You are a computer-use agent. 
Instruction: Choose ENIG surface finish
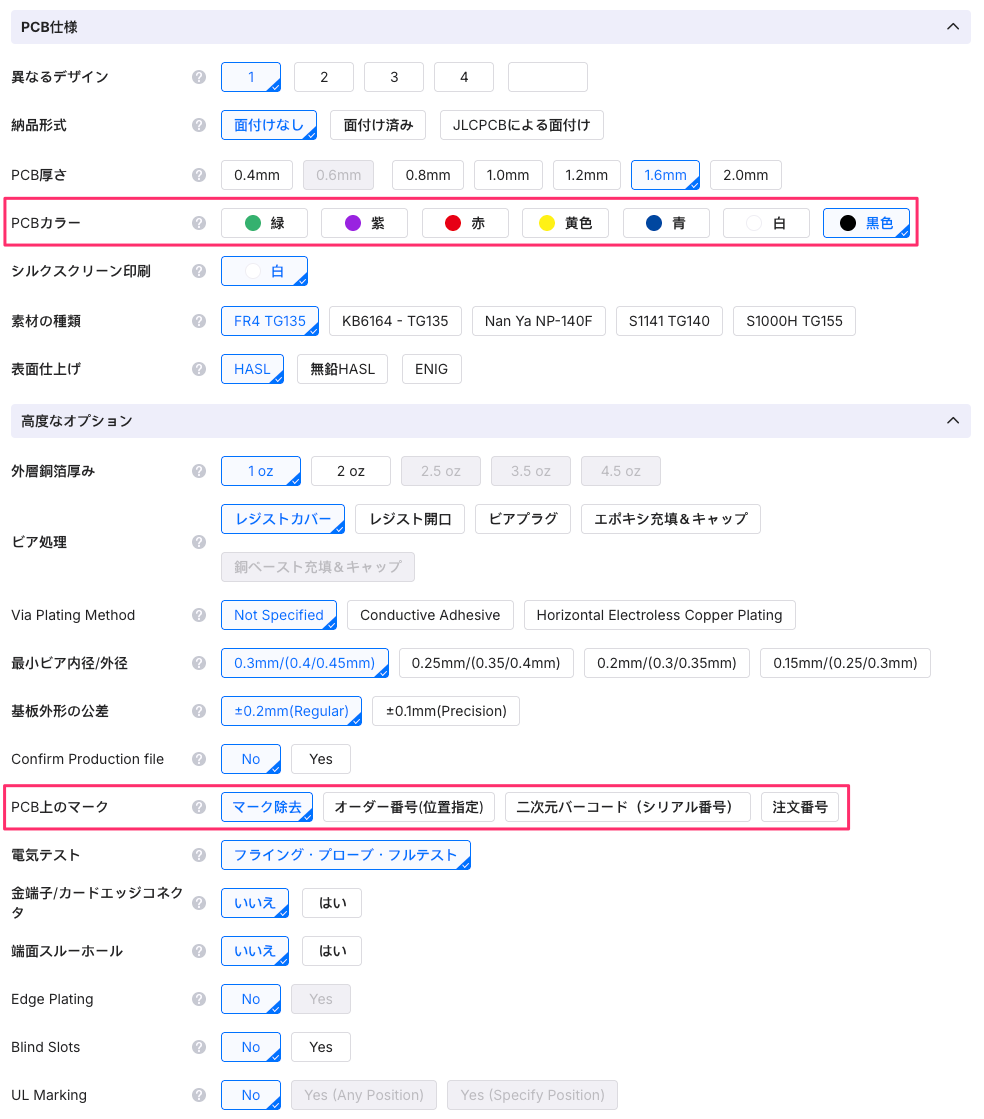click(x=432, y=369)
